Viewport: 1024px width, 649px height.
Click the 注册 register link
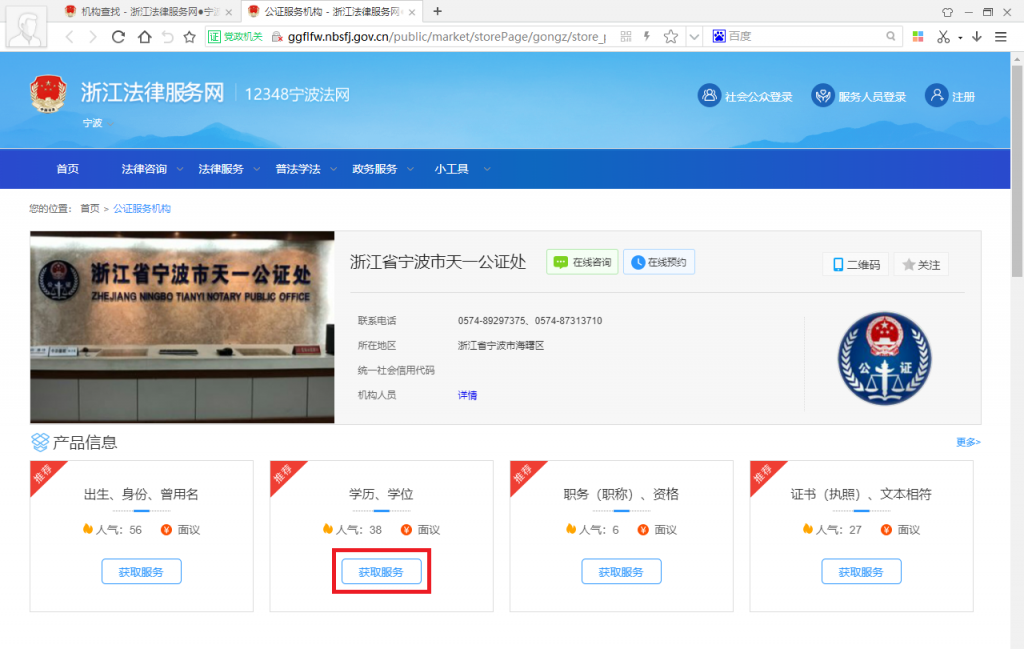950,97
